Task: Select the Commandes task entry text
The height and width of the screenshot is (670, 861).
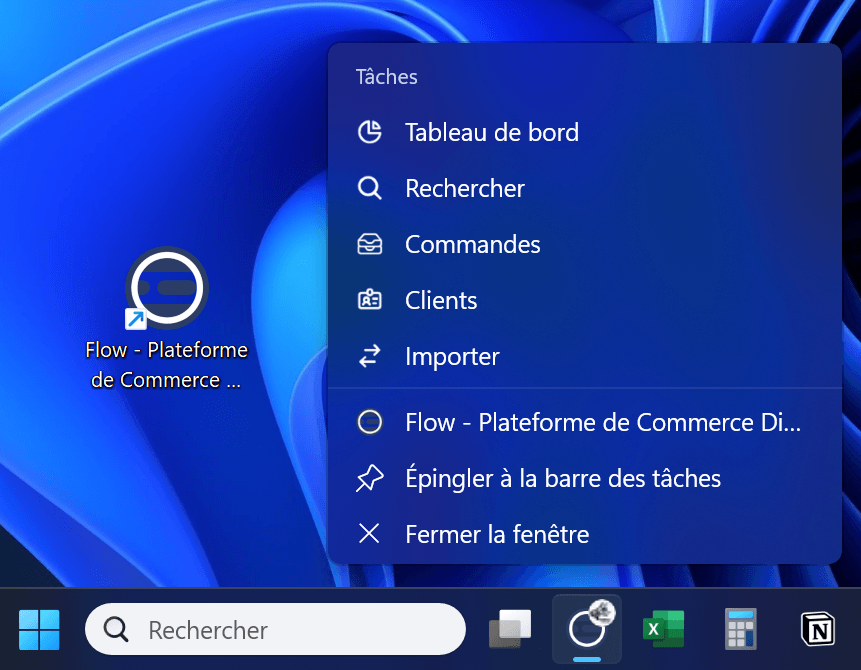Action: [x=472, y=245]
